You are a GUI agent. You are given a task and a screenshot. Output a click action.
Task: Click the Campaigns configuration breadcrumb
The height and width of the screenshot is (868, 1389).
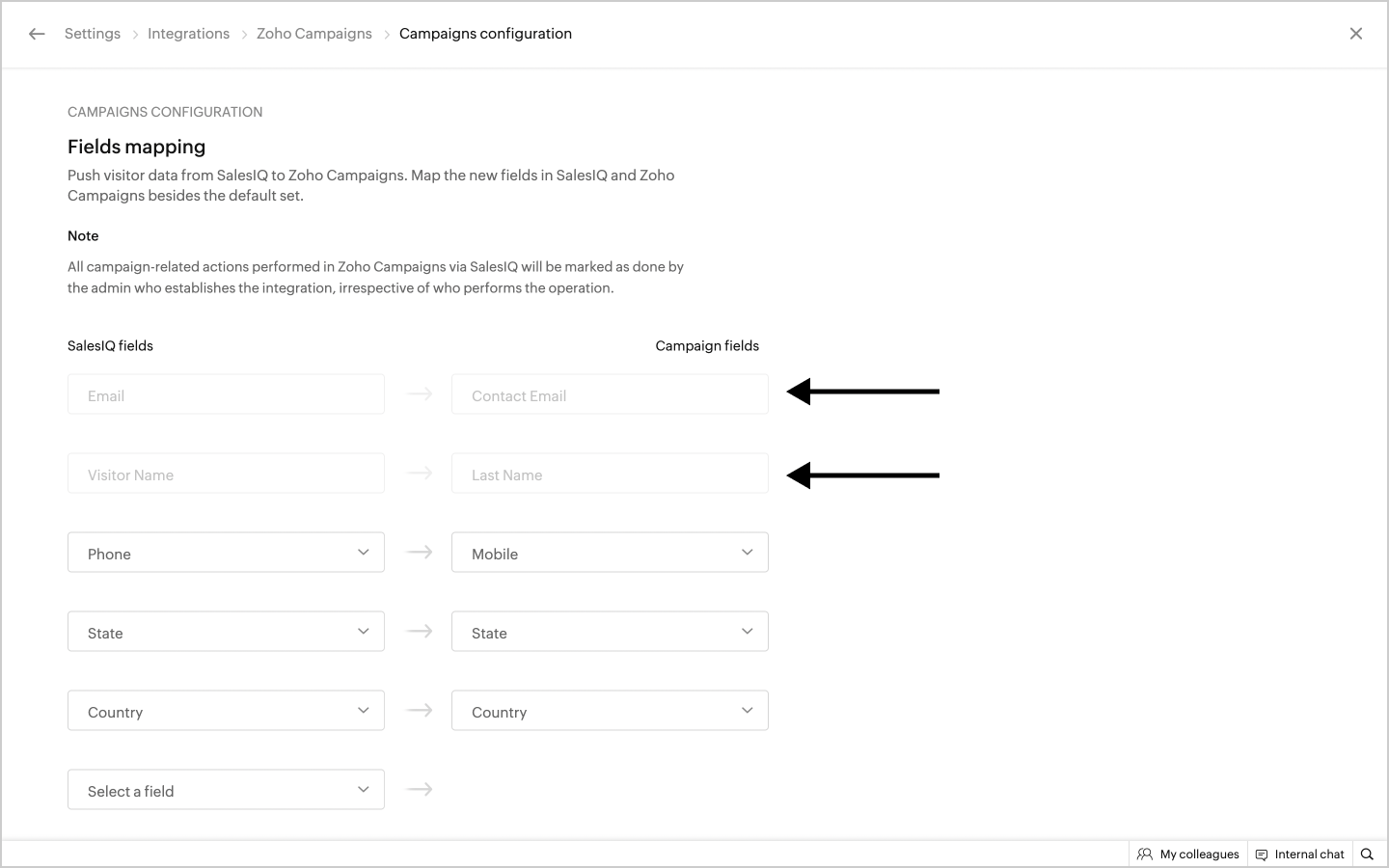485,34
